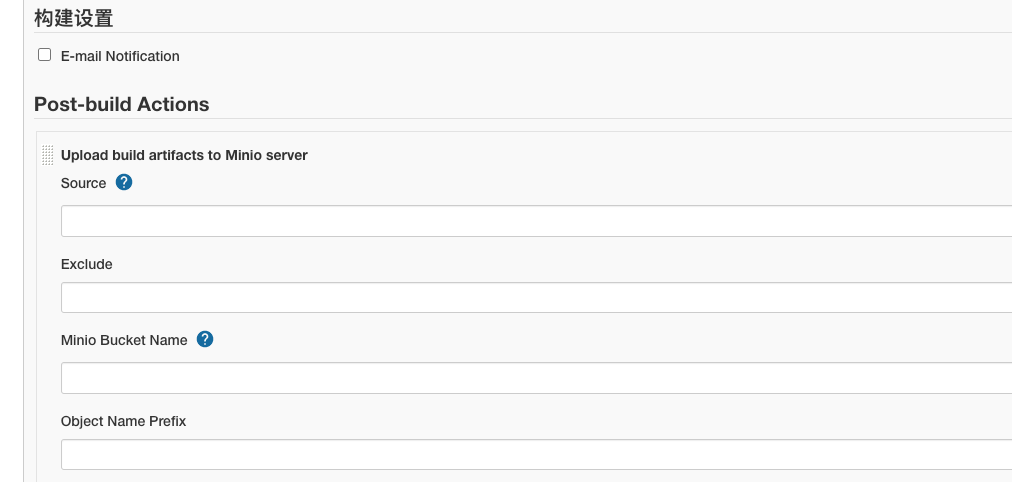The height and width of the screenshot is (482, 1012).
Task: Click the E-mail Notification label text
Action: point(120,56)
